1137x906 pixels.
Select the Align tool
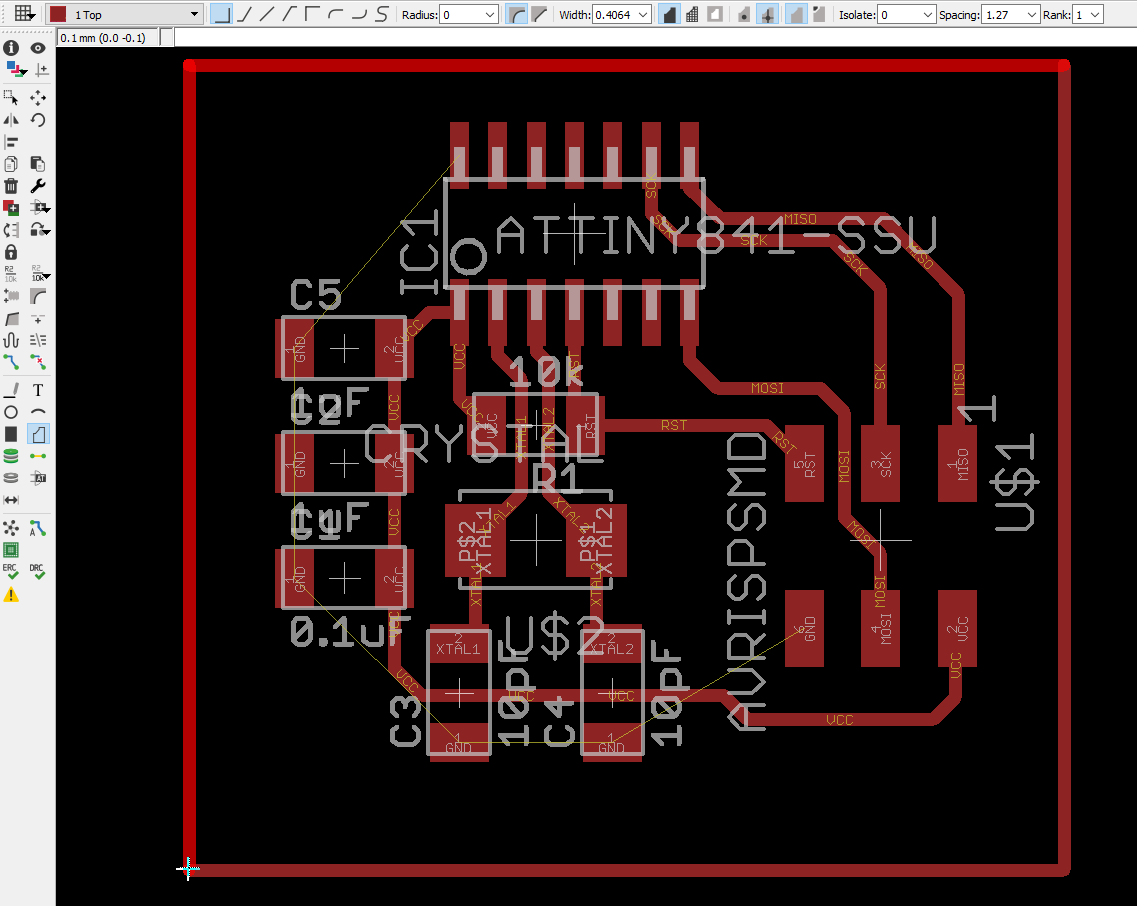coord(11,142)
